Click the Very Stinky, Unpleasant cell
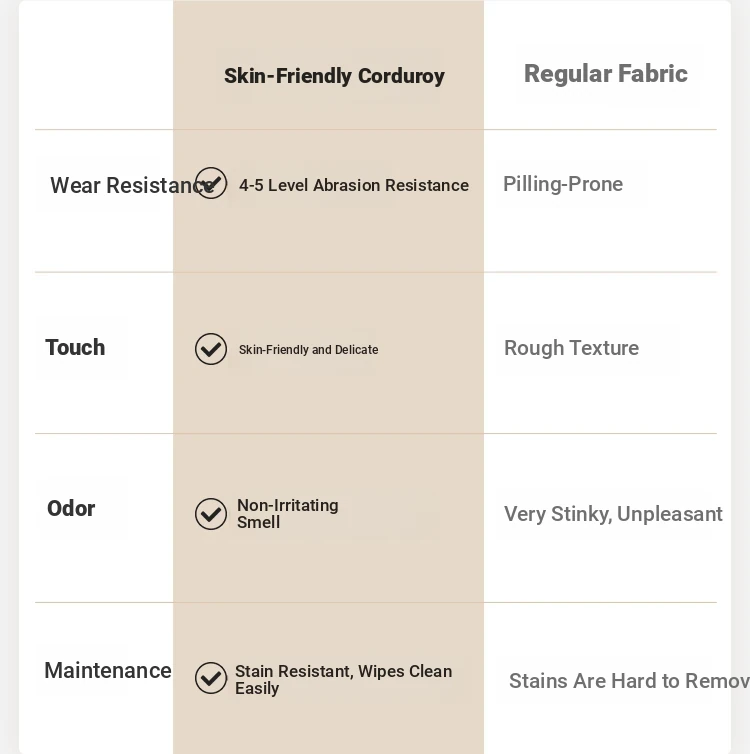The width and height of the screenshot is (750, 754). click(613, 514)
